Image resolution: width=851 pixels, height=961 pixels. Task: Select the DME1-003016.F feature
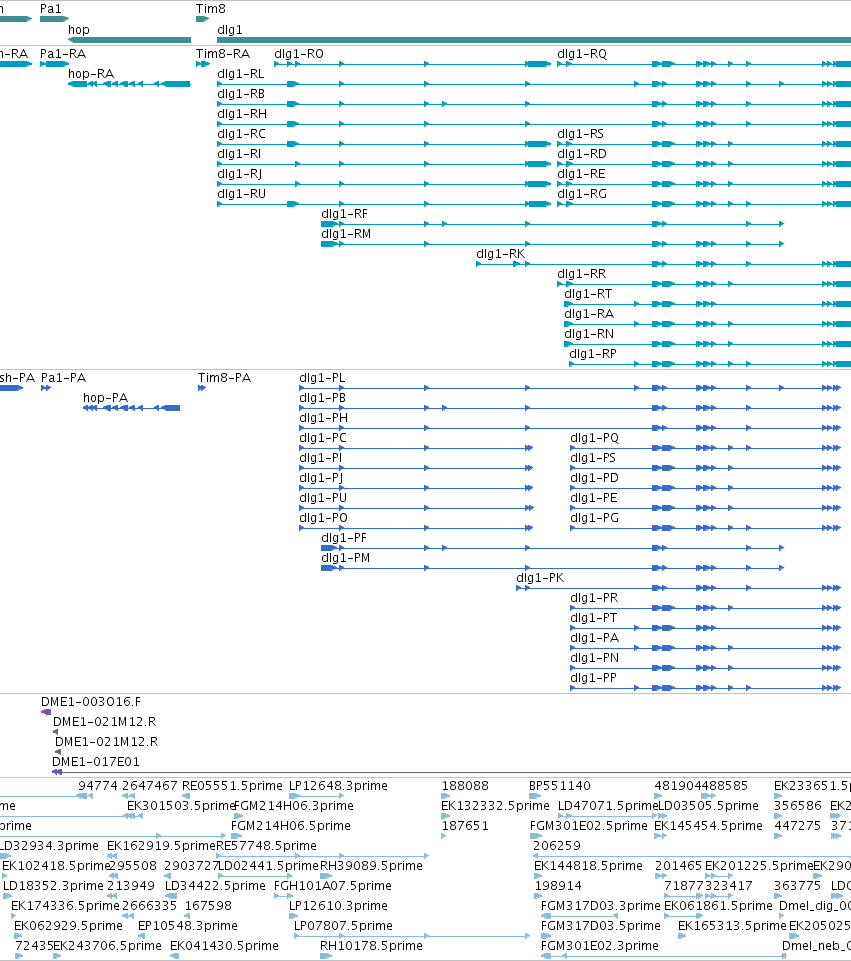click(x=46, y=712)
